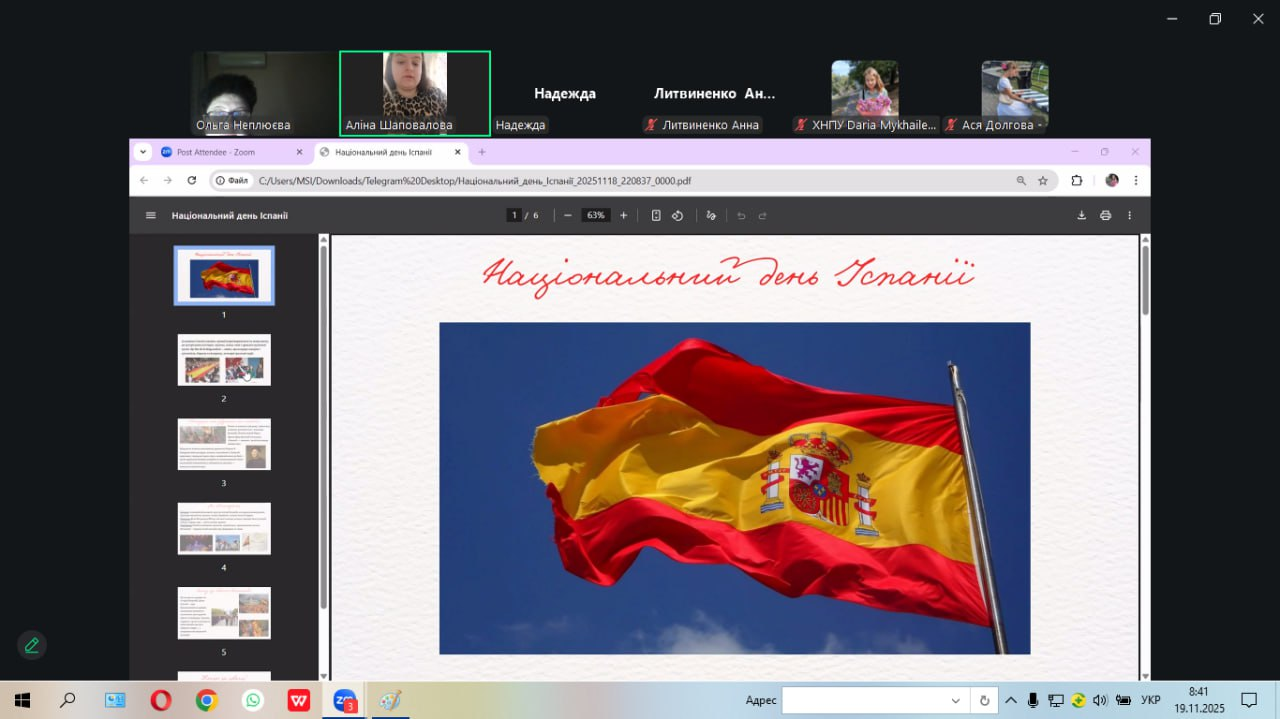Reload the page in the browser
Image resolution: width=1280 pixels, height=719 pixels.
192,181
